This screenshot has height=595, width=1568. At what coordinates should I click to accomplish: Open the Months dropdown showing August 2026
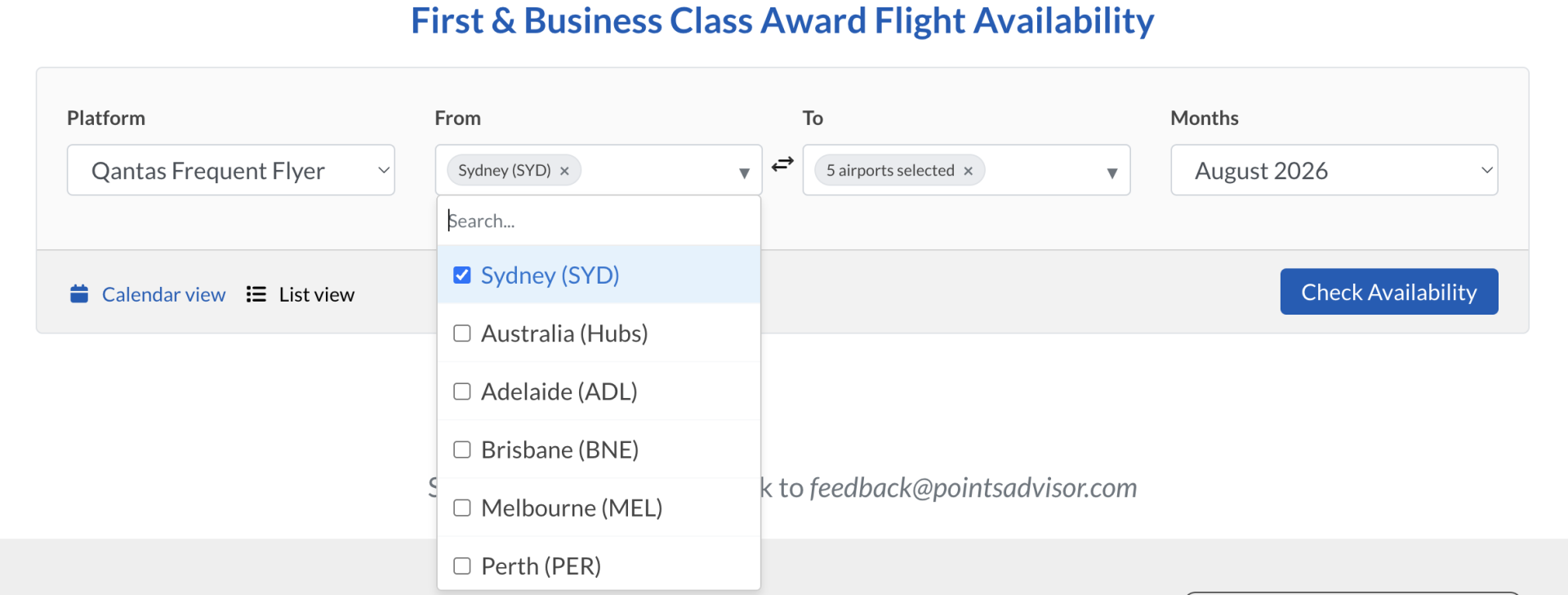1334,170
